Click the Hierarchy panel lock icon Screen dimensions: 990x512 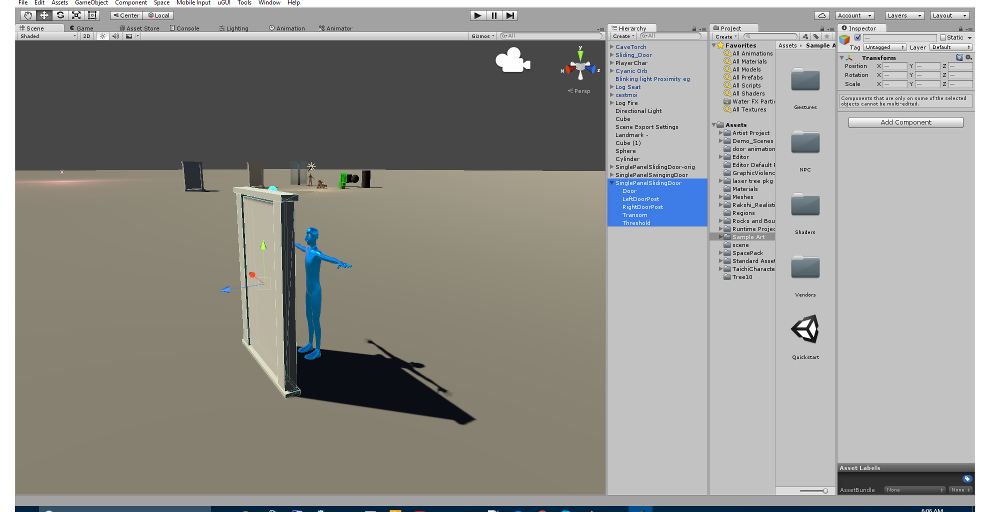click(x=694, y=28)
